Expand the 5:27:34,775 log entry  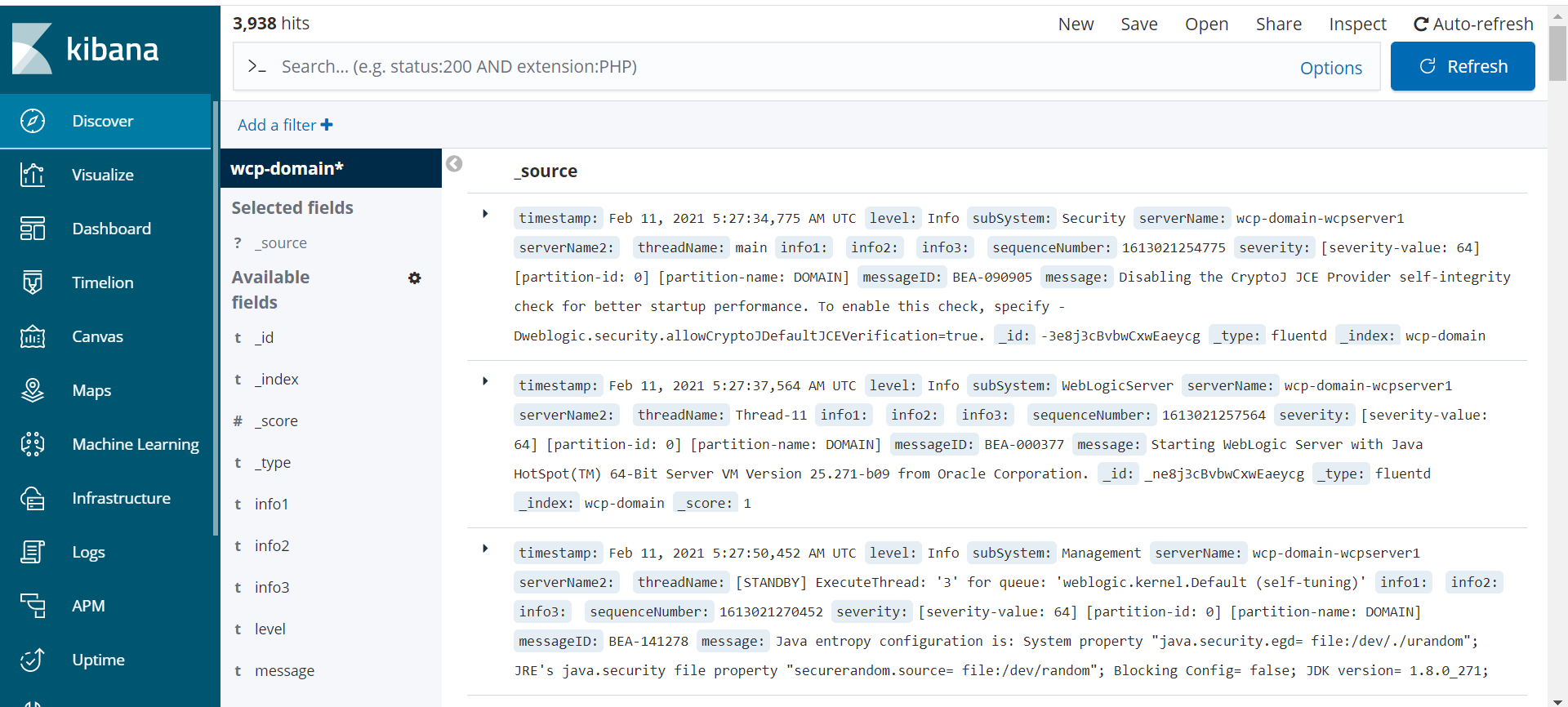click(485, 214)
